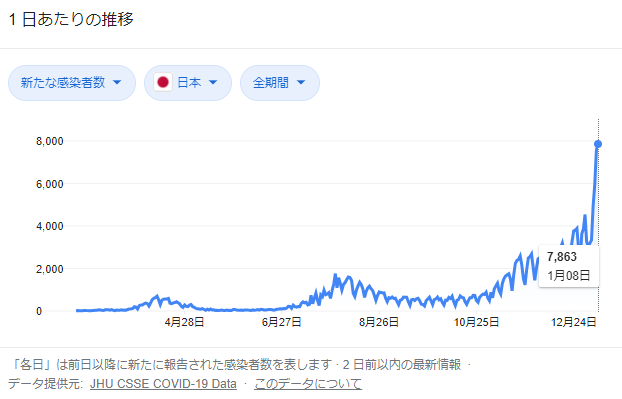Click the 6,000 y-axis label
622x399 pixels.
[x=50, y=184]
